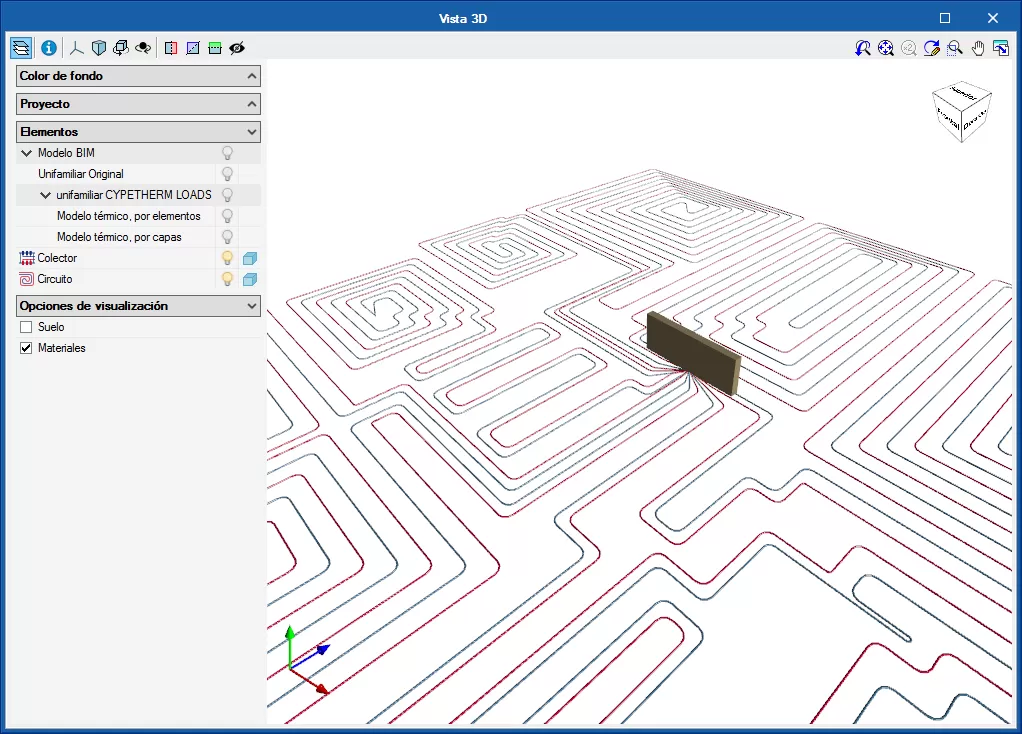Select the vertical section plane tool

coord(170,48)
